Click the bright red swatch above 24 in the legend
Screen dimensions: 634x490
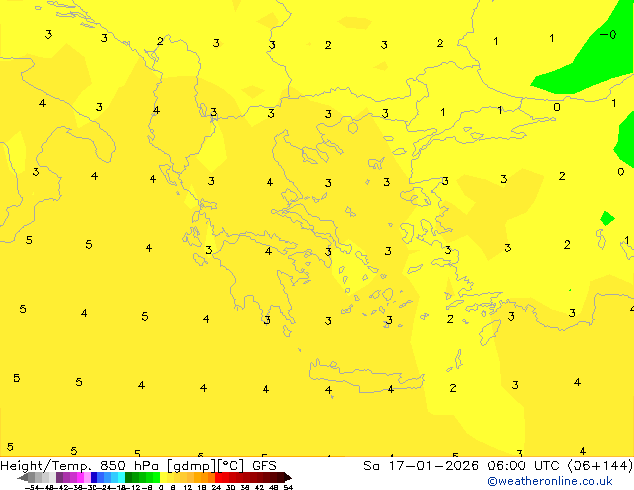click(x=218, y=477)
